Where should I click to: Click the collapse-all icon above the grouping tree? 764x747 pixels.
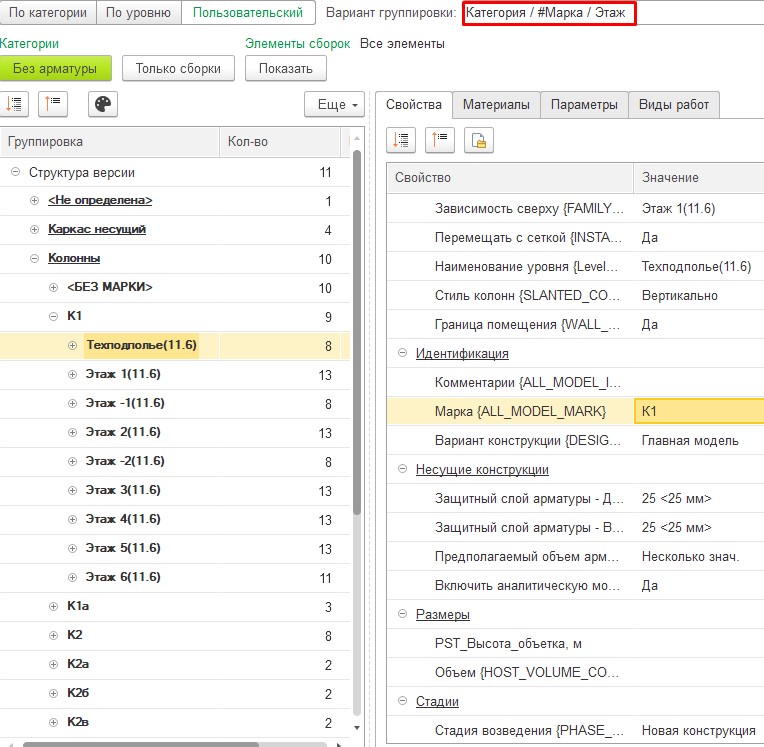coord(53,104)
